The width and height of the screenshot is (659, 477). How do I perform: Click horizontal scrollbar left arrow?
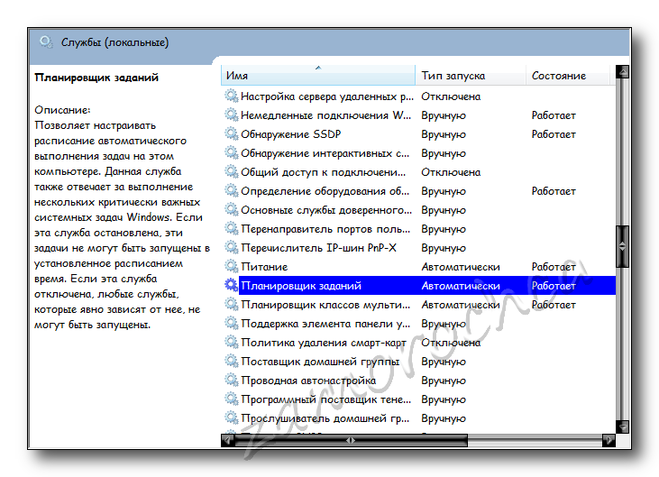[228, 439]
